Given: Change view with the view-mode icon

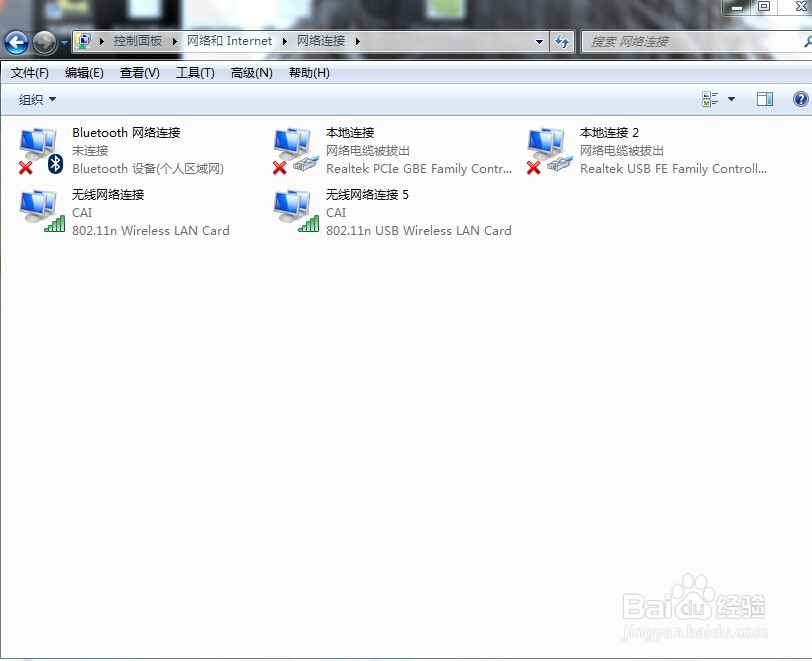Looking at the screenshot, I should [710, 99].
